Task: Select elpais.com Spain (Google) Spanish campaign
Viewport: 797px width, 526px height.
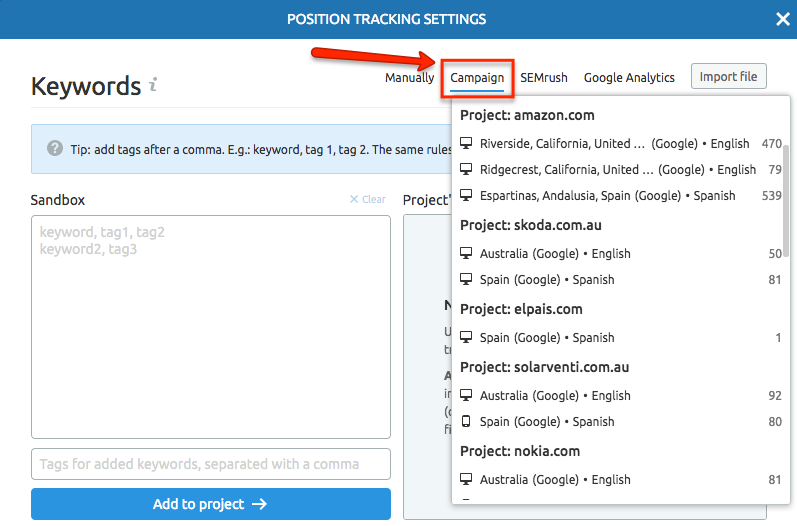Action: (x=620, y=337)
